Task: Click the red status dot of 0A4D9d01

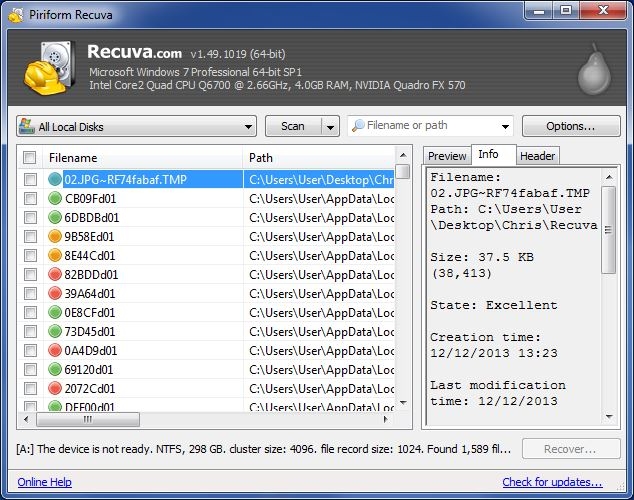Action: point(55,350)
